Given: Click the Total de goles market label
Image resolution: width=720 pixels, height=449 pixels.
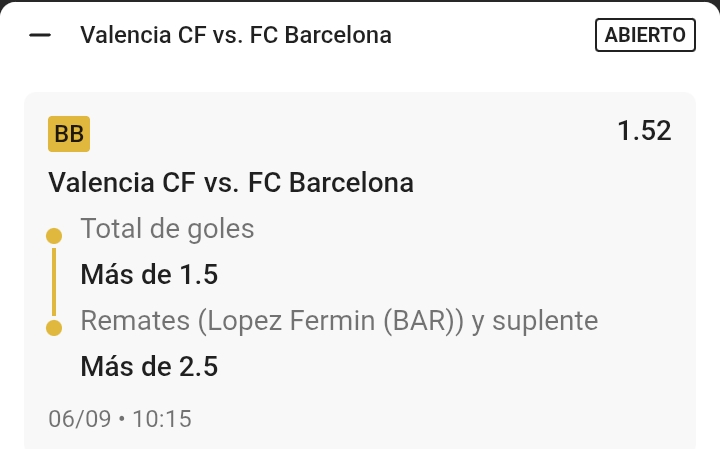Looking at the screenshot, I should point(167,229).
